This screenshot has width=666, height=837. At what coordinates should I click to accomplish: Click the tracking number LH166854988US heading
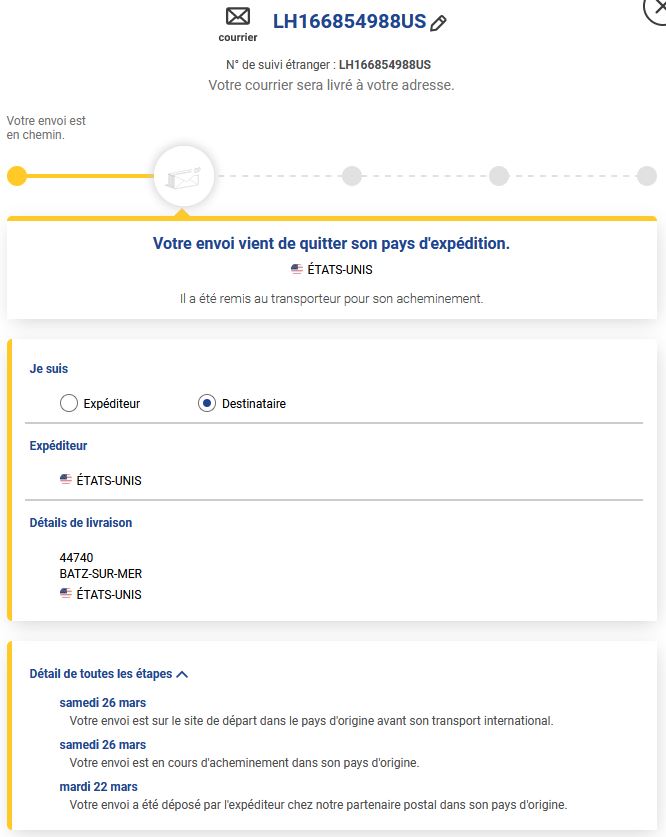click(349, 22)
